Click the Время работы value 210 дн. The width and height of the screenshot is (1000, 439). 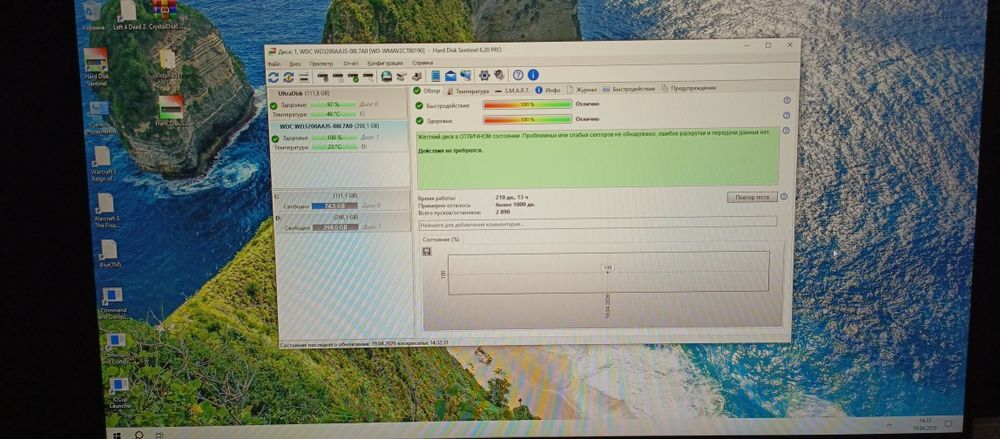(514, 198)
